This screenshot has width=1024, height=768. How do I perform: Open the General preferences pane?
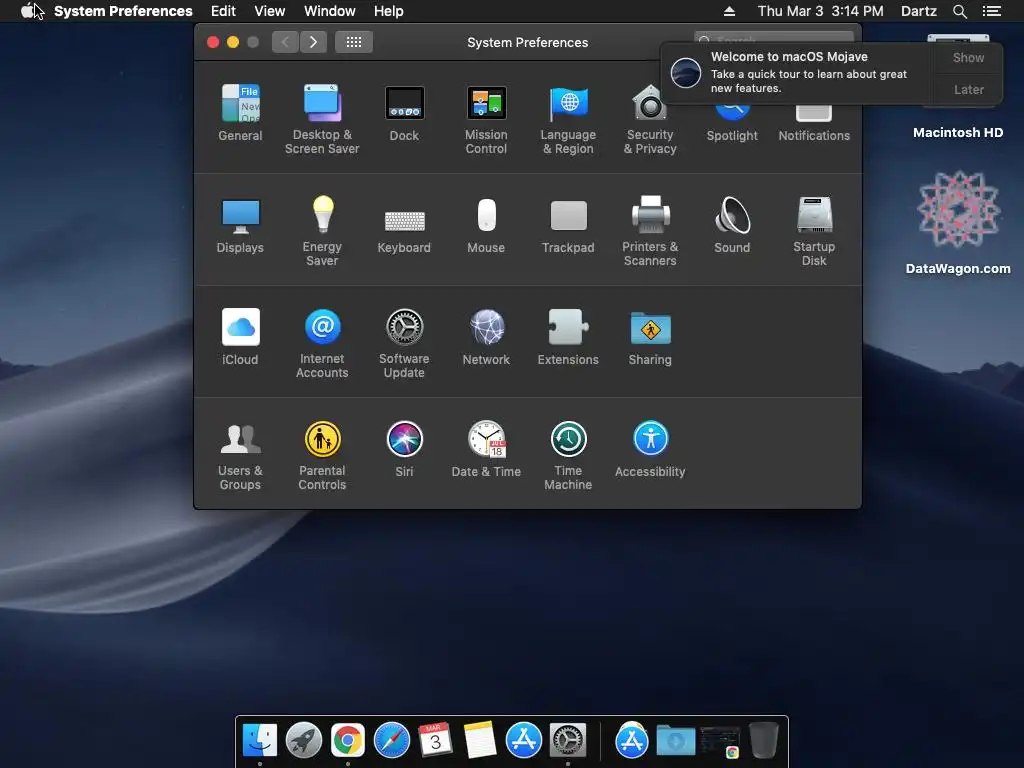pos(240,113)
